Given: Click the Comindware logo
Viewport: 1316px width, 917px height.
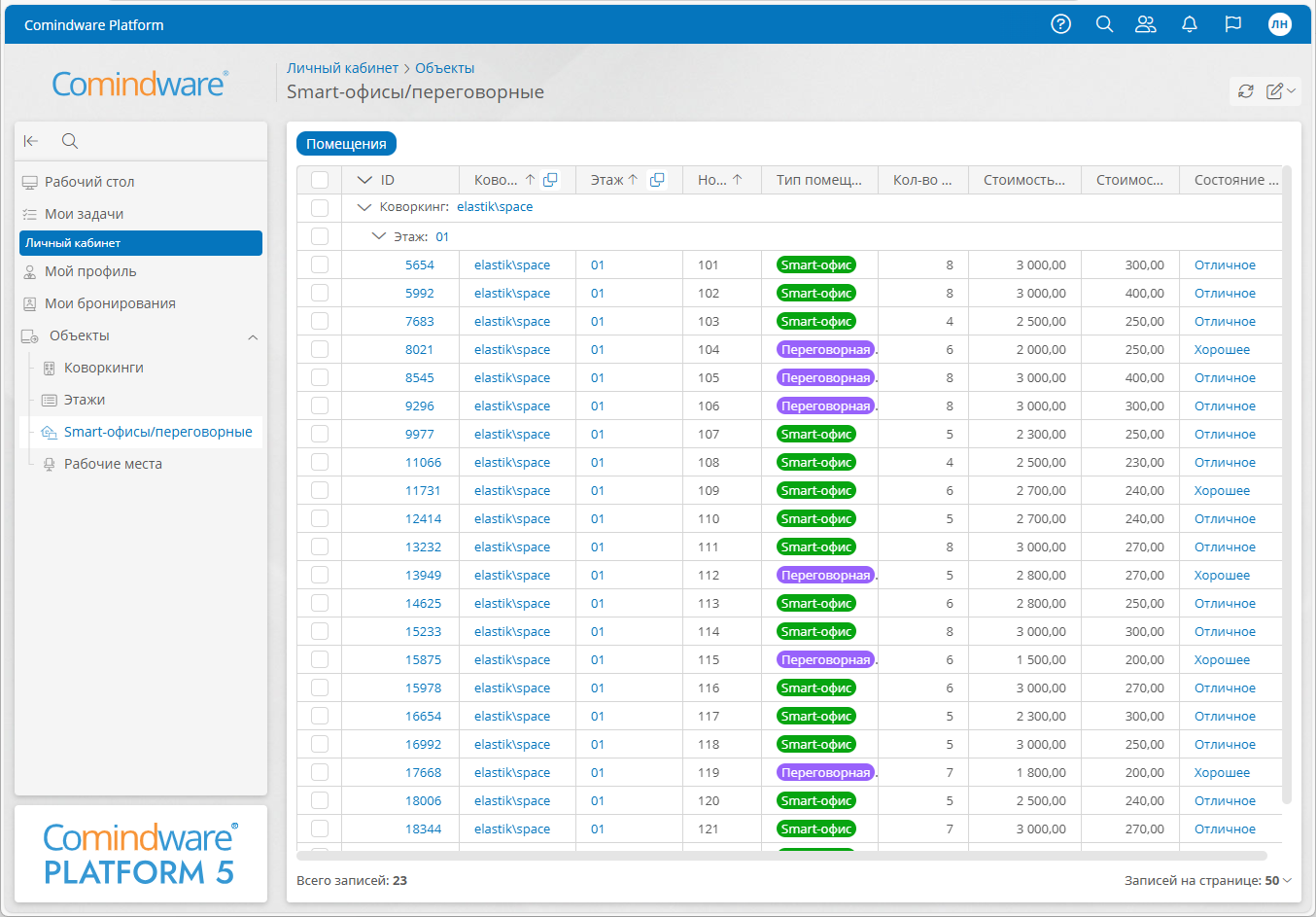Looking at the screenshot, I should point(140,84).
